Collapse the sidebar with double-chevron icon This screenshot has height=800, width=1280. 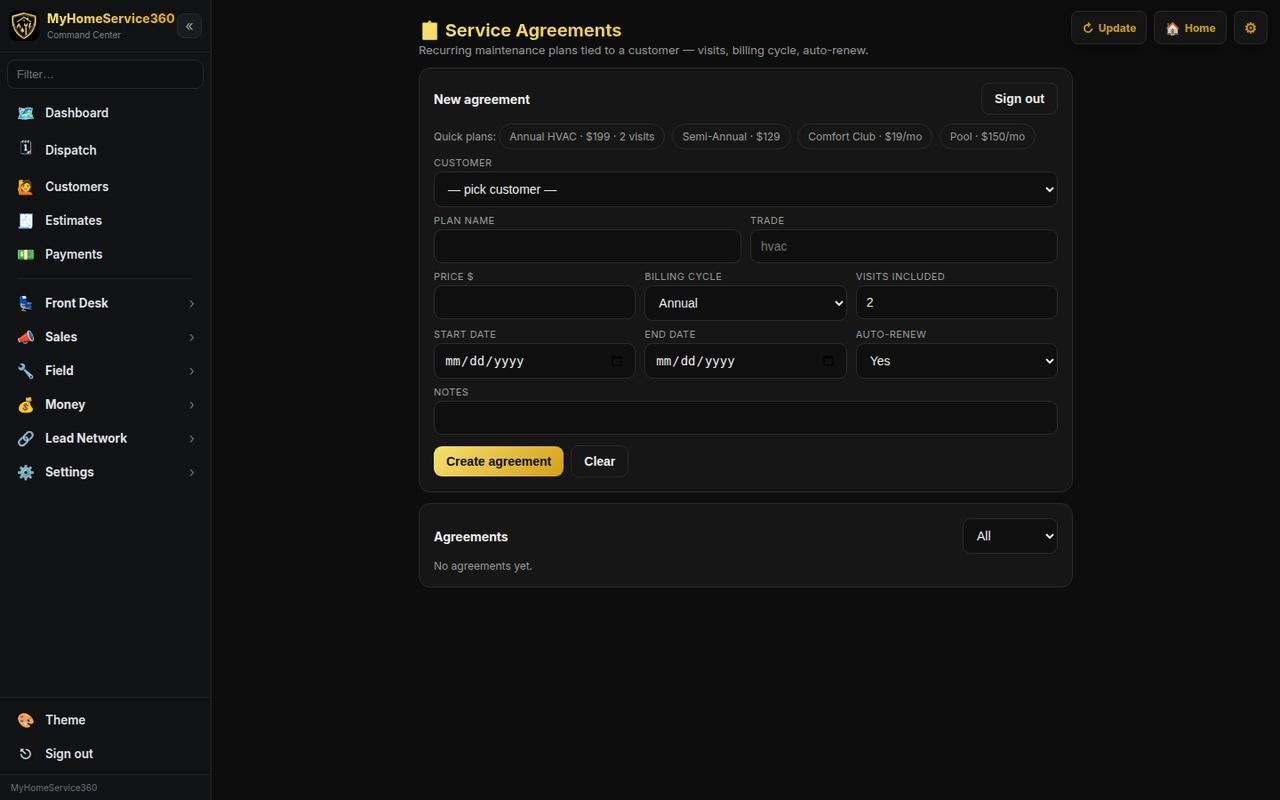click(x=189, y=26)
